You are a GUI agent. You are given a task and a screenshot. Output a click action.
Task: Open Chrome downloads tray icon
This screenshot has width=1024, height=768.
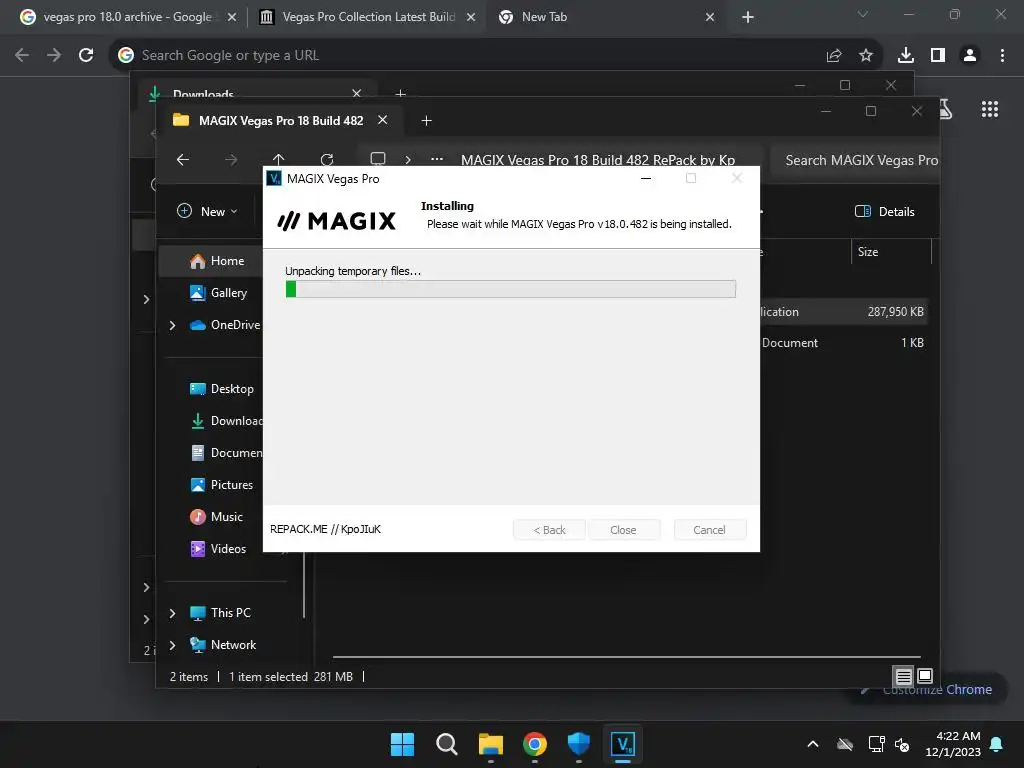[906, 56]
